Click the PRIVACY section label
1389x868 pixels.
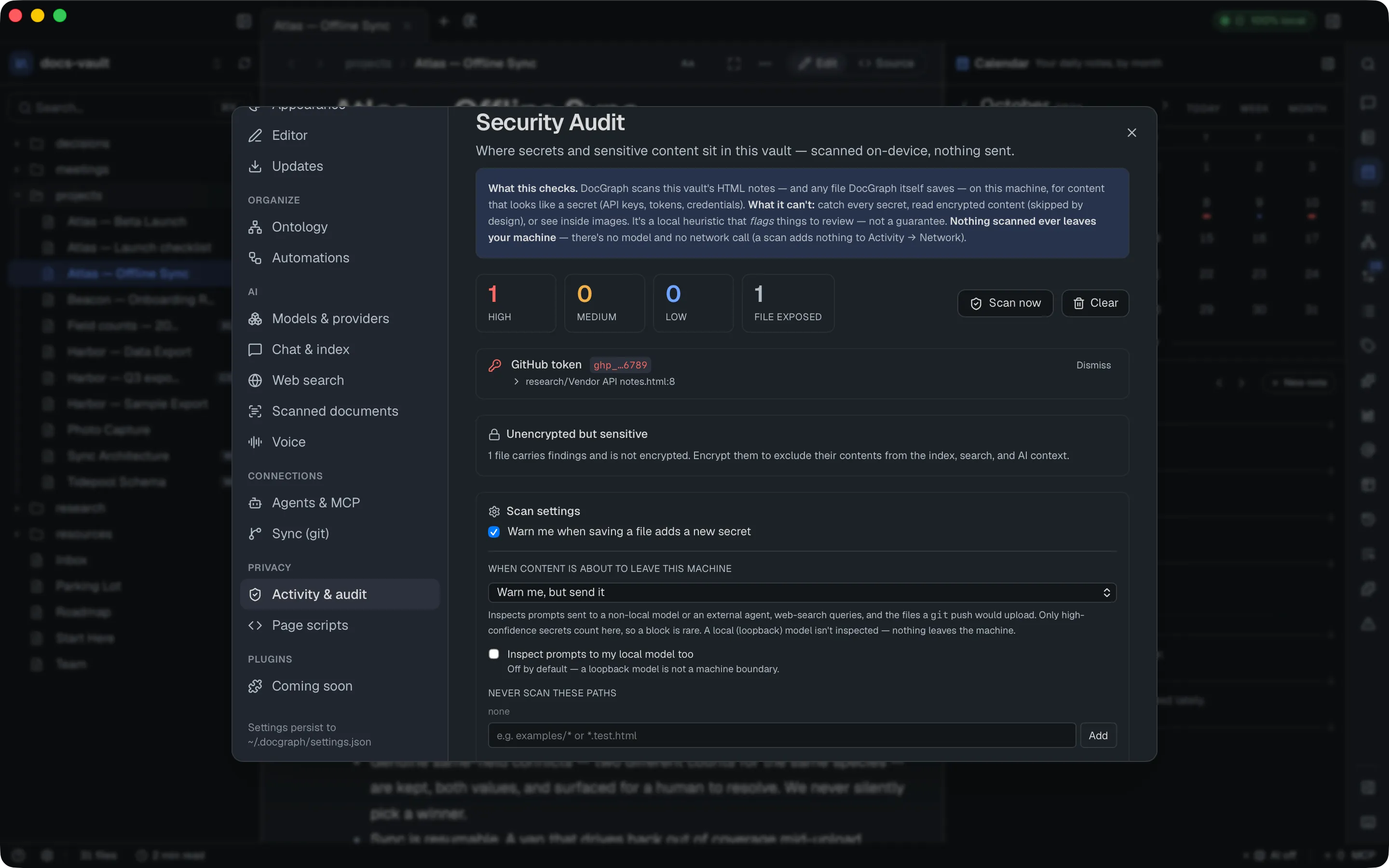[269, 568]
